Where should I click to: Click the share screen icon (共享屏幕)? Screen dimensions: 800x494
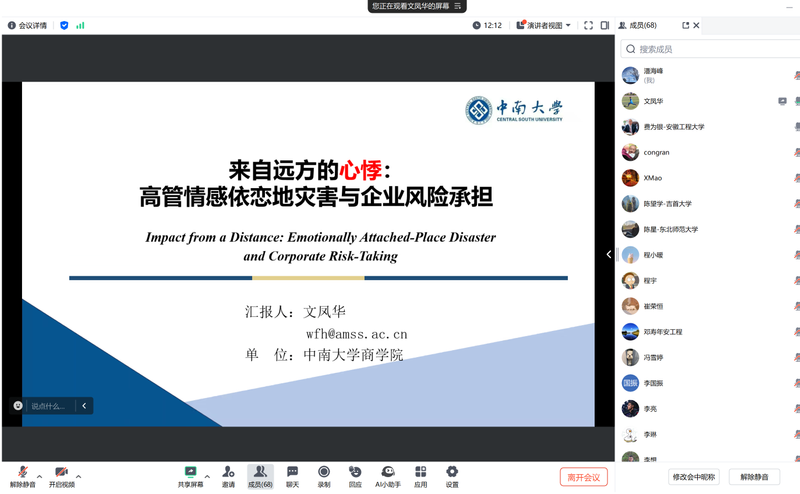point(190,474)
